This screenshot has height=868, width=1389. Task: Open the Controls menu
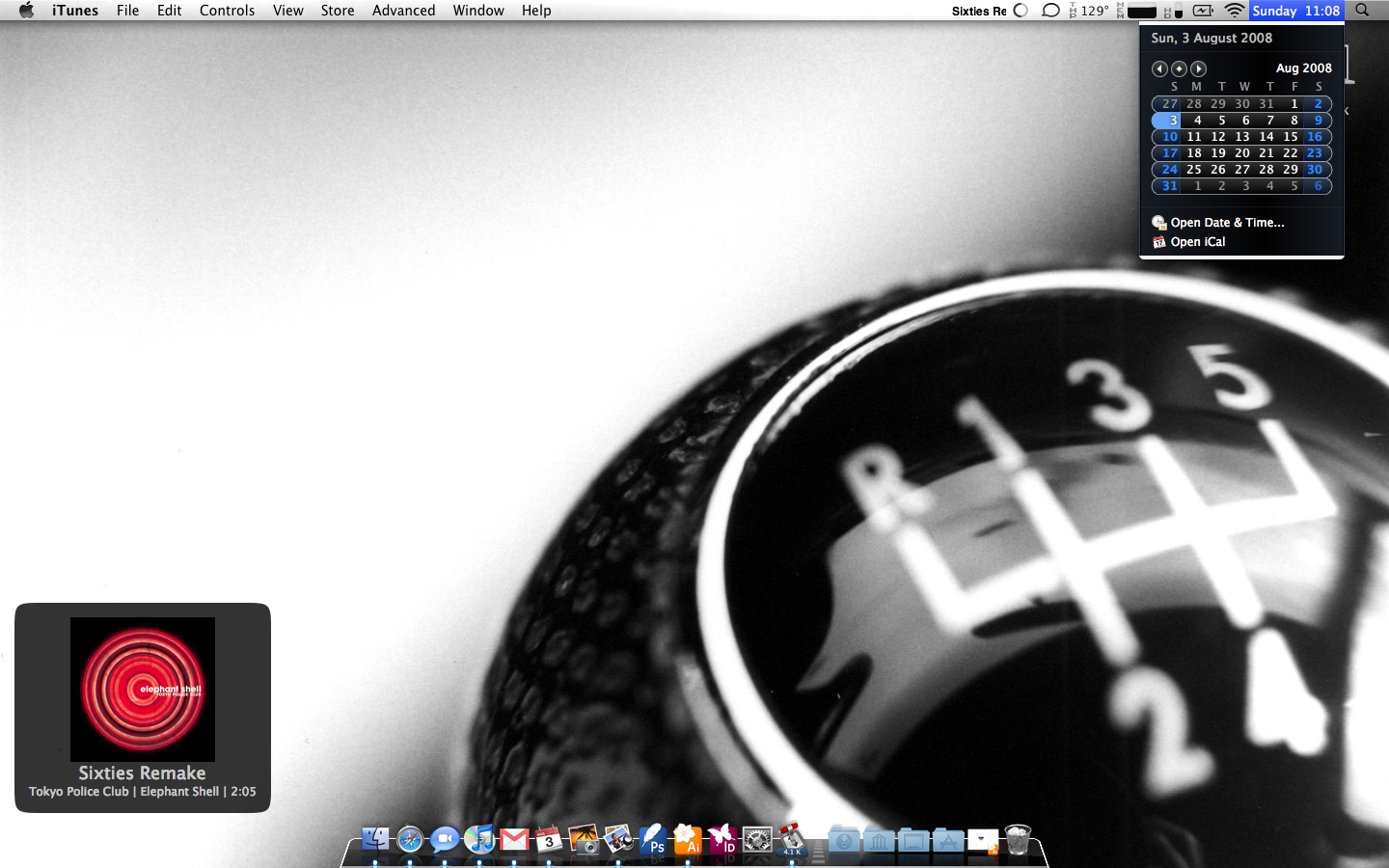(228, 11)
